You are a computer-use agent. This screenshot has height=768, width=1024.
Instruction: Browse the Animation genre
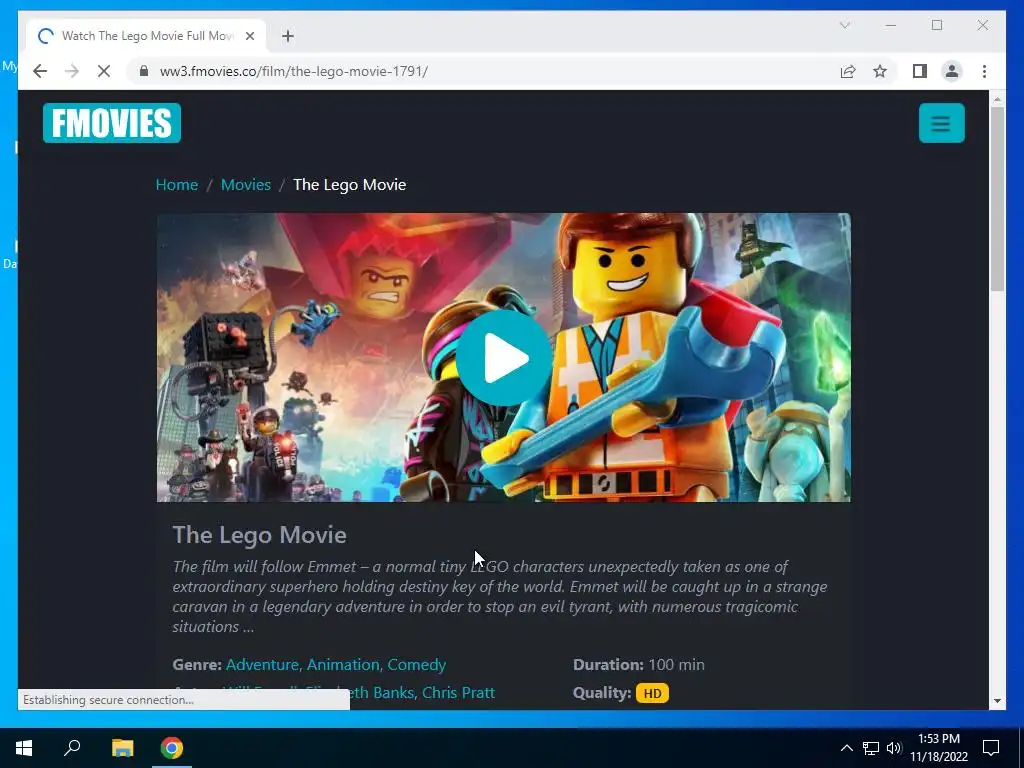pyautogui.click(x=343, y=665)
